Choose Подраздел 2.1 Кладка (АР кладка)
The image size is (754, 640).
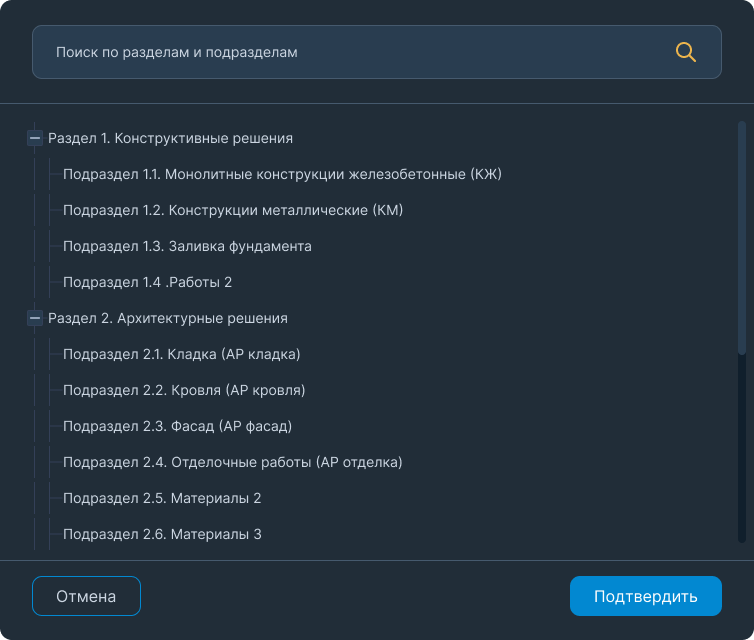[181, 355]
